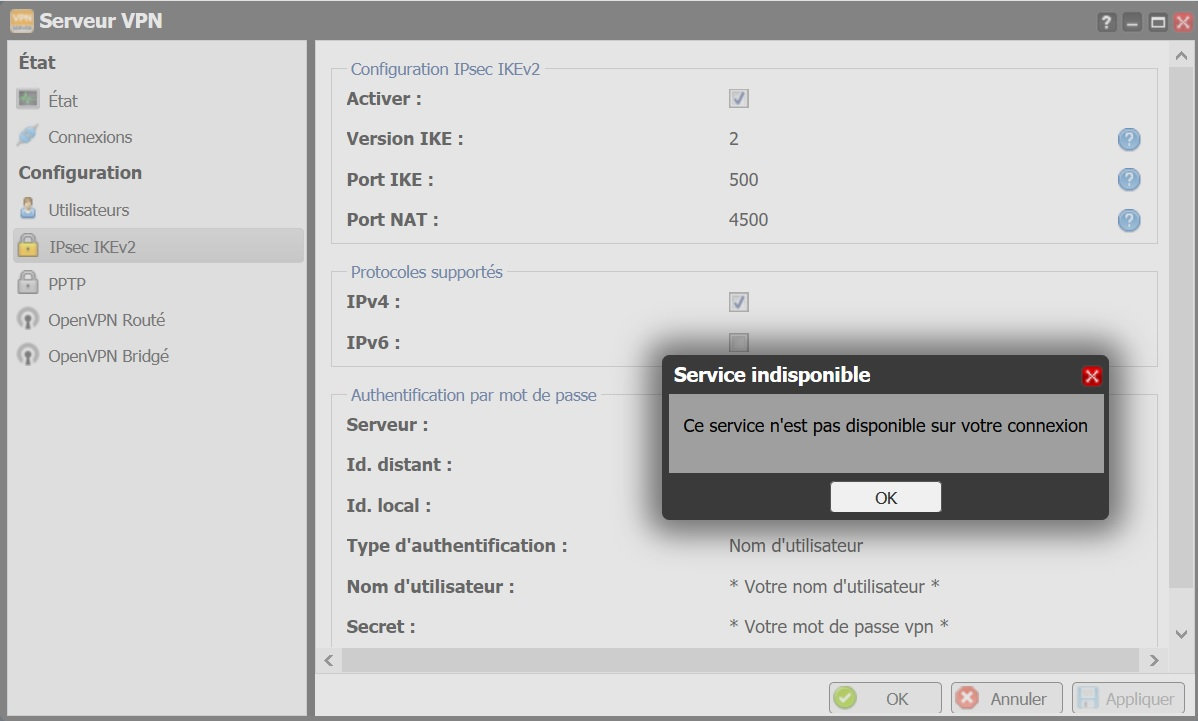The image size is (1198, 721).
Task: Close the Service indisponible popup
Action: [1092, 376]
